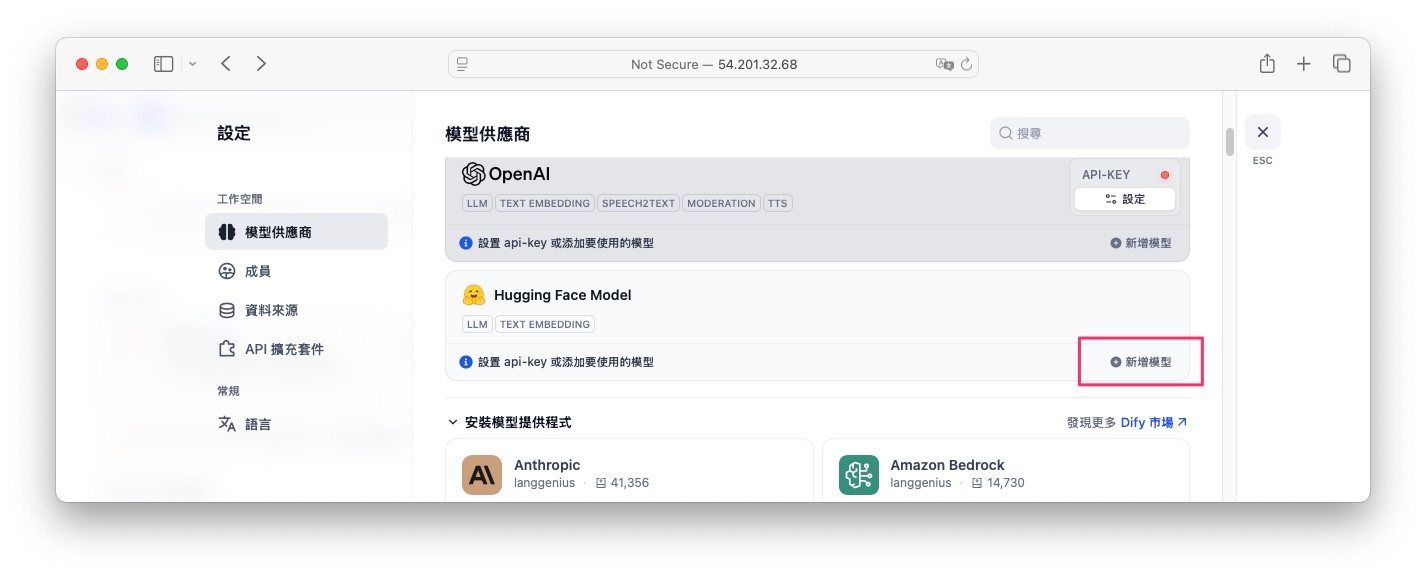Show Safari tab overview icon

(1342, 64)
